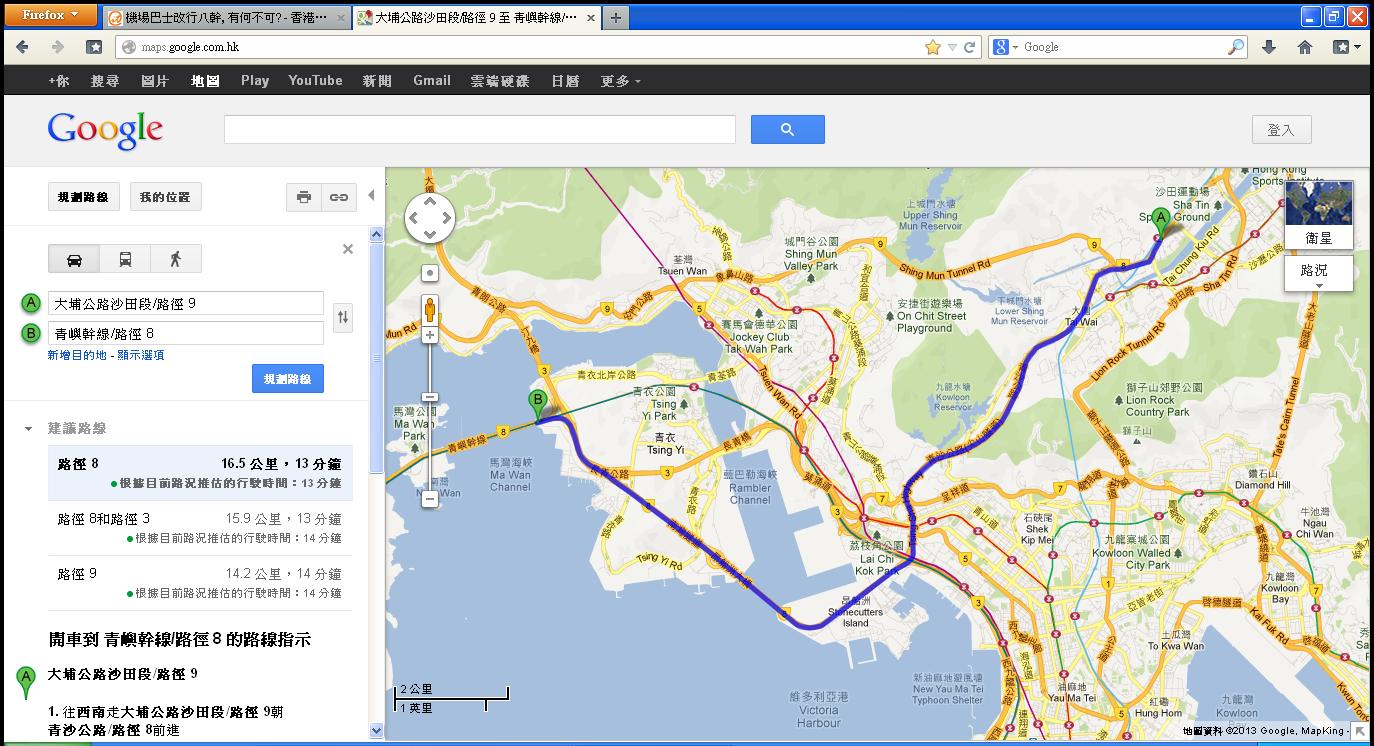Select suggested route 路徑 9

coord(200,583)
